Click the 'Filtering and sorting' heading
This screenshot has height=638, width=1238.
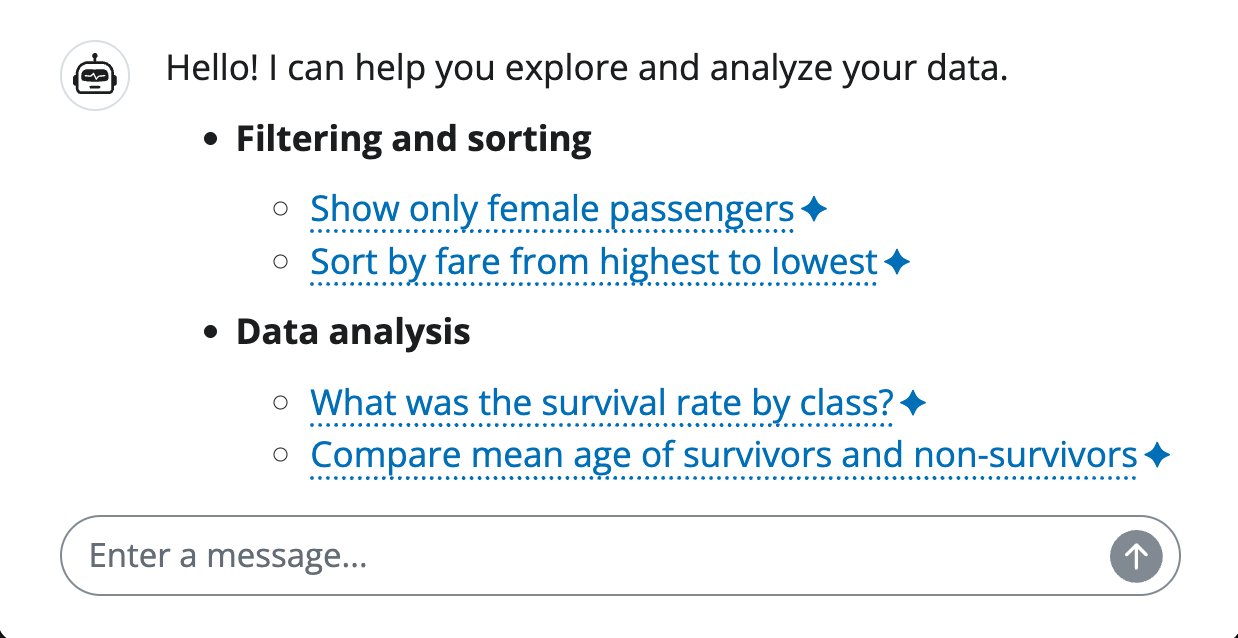tap(414, 139)
